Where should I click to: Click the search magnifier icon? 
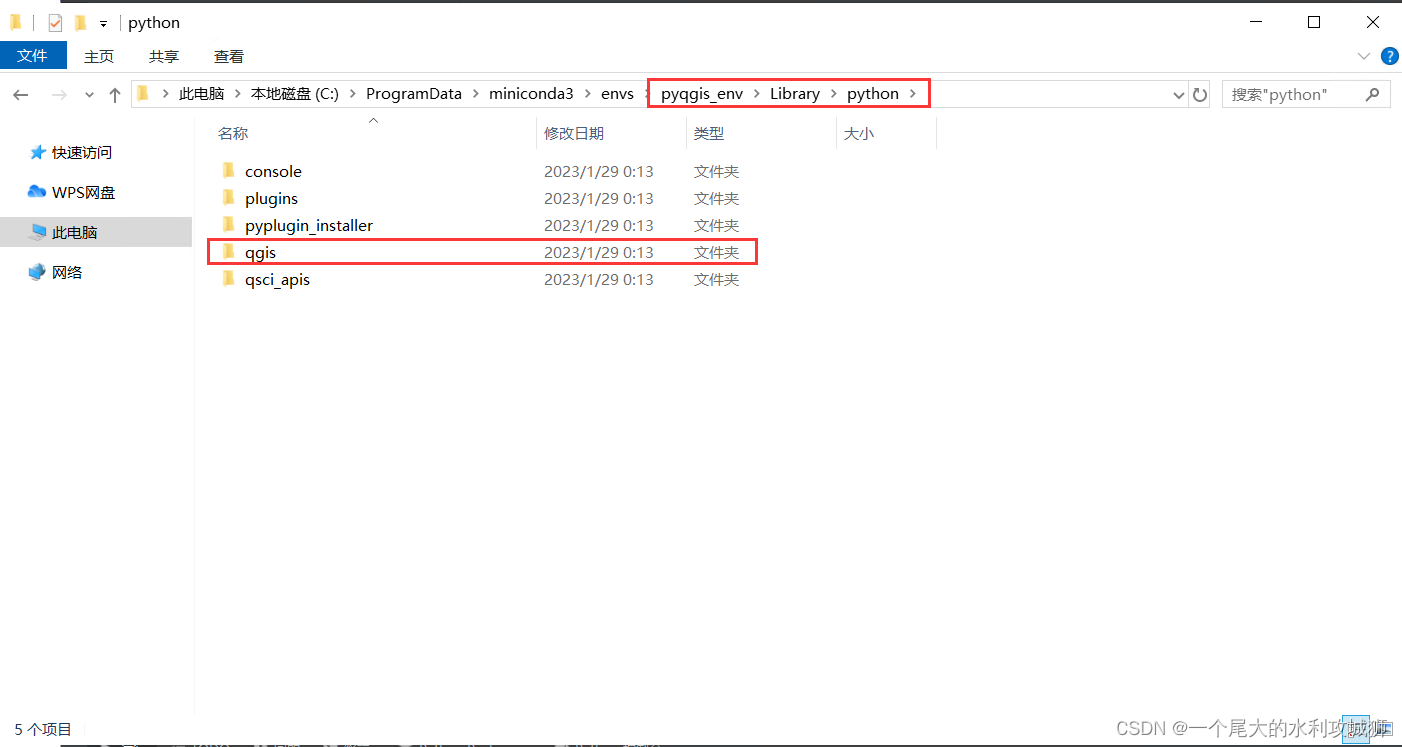[1373, 94]
